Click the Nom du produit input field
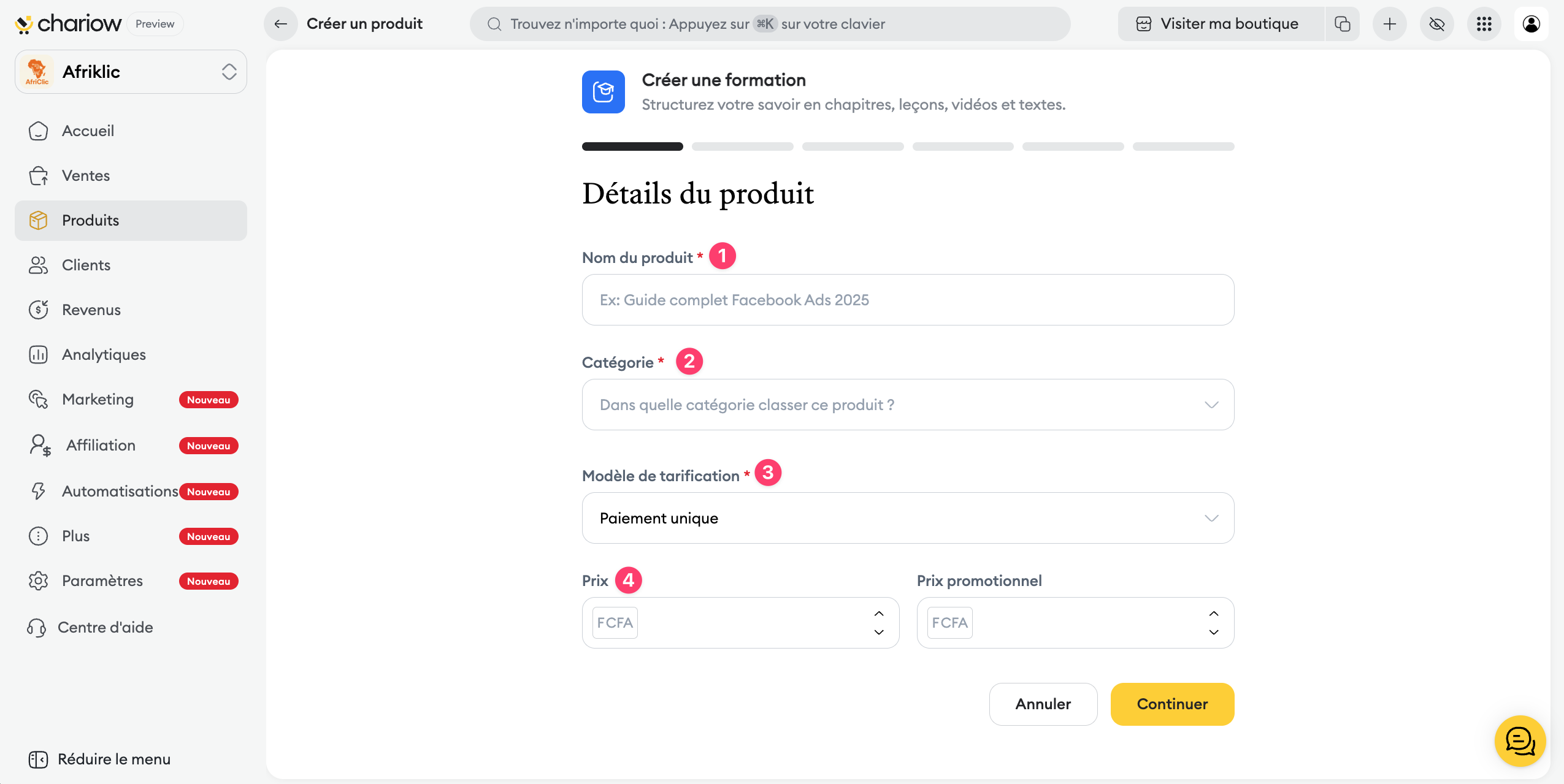Image resolution: width=1564 pixels, height=784 pixels. tap(908, 300)
